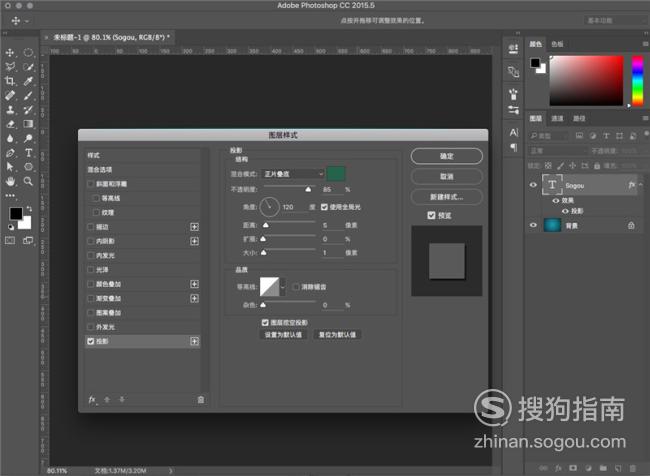Select the Shape tool
The image size is (650, 476).
pos(28,167)
